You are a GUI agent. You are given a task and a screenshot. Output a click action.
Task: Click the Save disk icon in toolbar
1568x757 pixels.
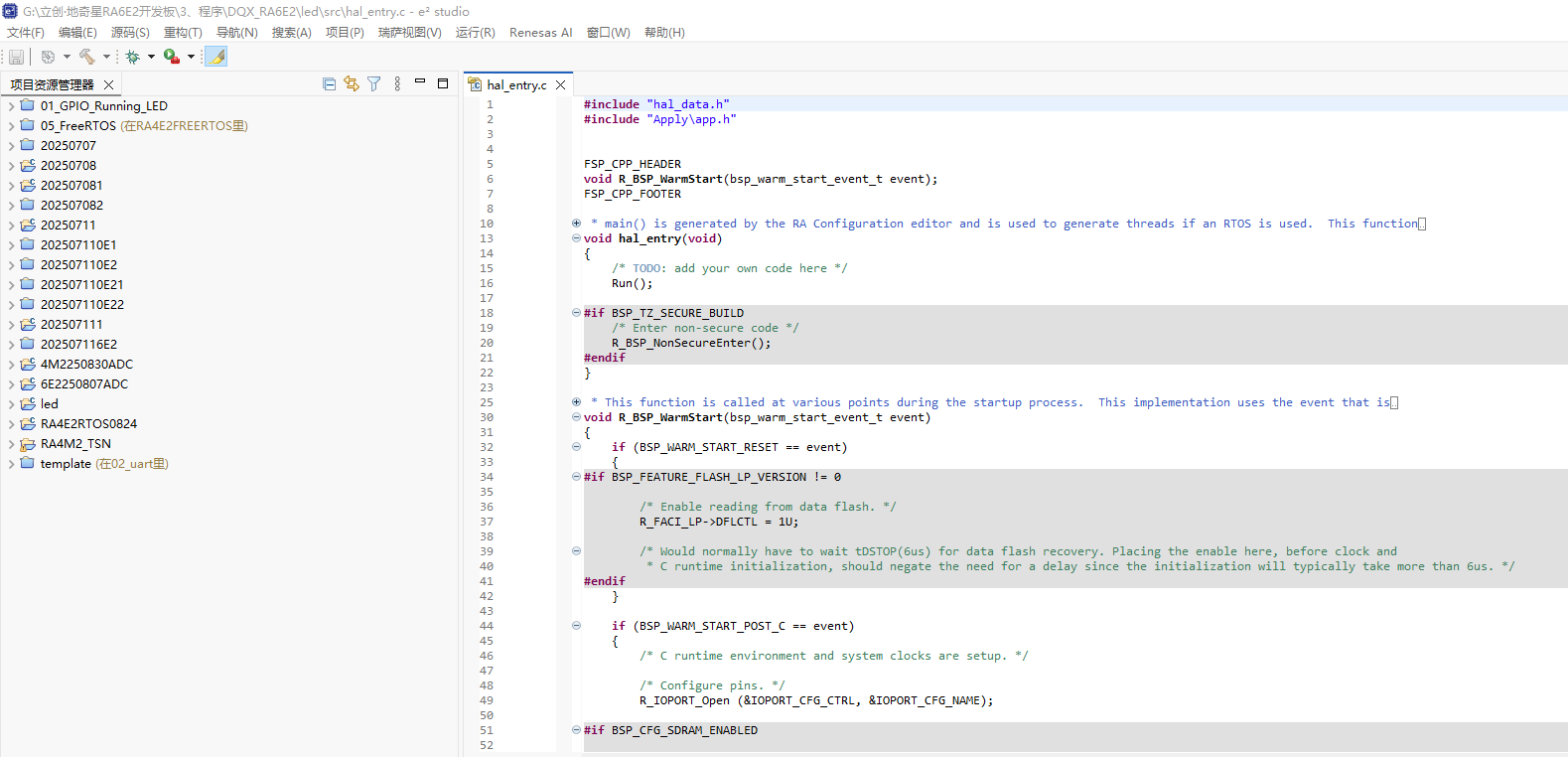coord(16,57)
